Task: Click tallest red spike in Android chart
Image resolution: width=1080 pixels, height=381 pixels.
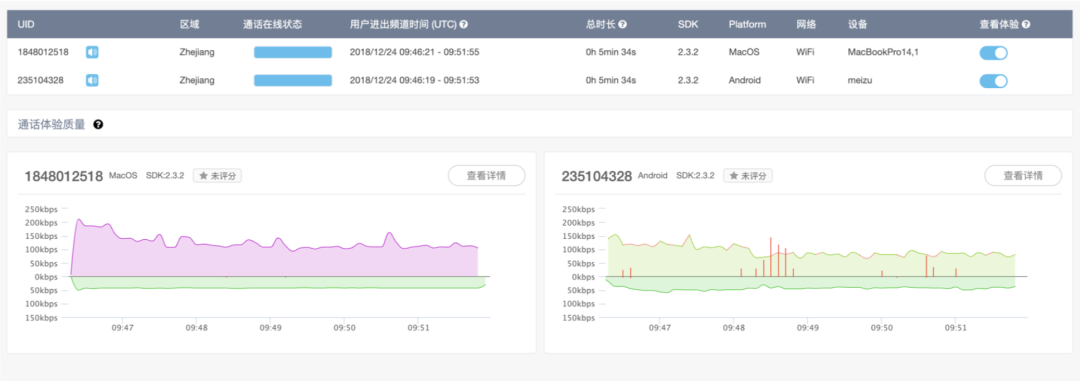Action: pos(771,257)
